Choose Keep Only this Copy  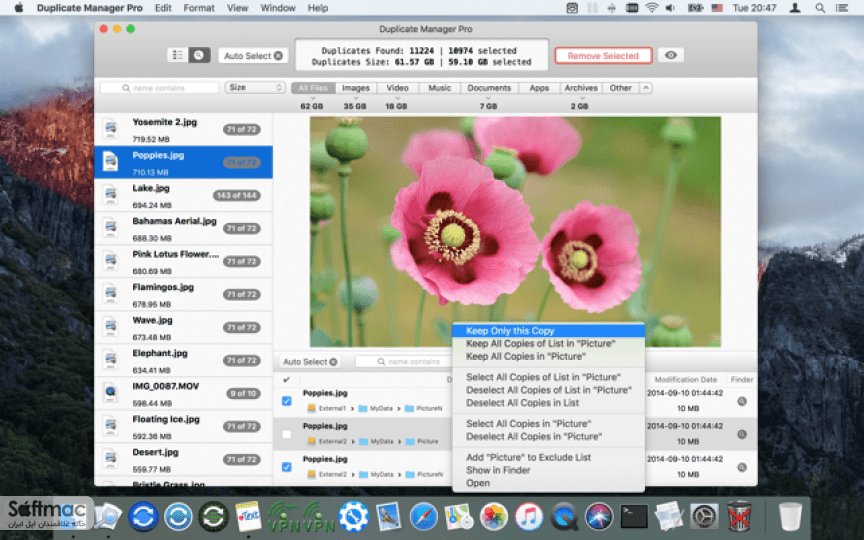coord(548,331)
